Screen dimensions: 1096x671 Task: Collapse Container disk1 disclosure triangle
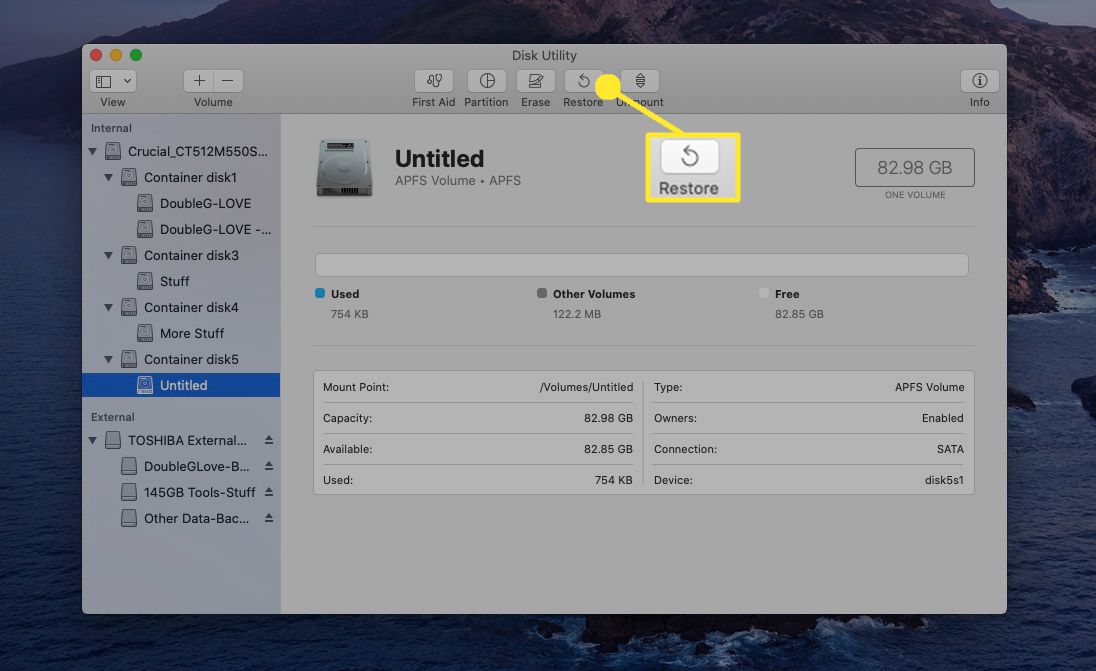110,178
